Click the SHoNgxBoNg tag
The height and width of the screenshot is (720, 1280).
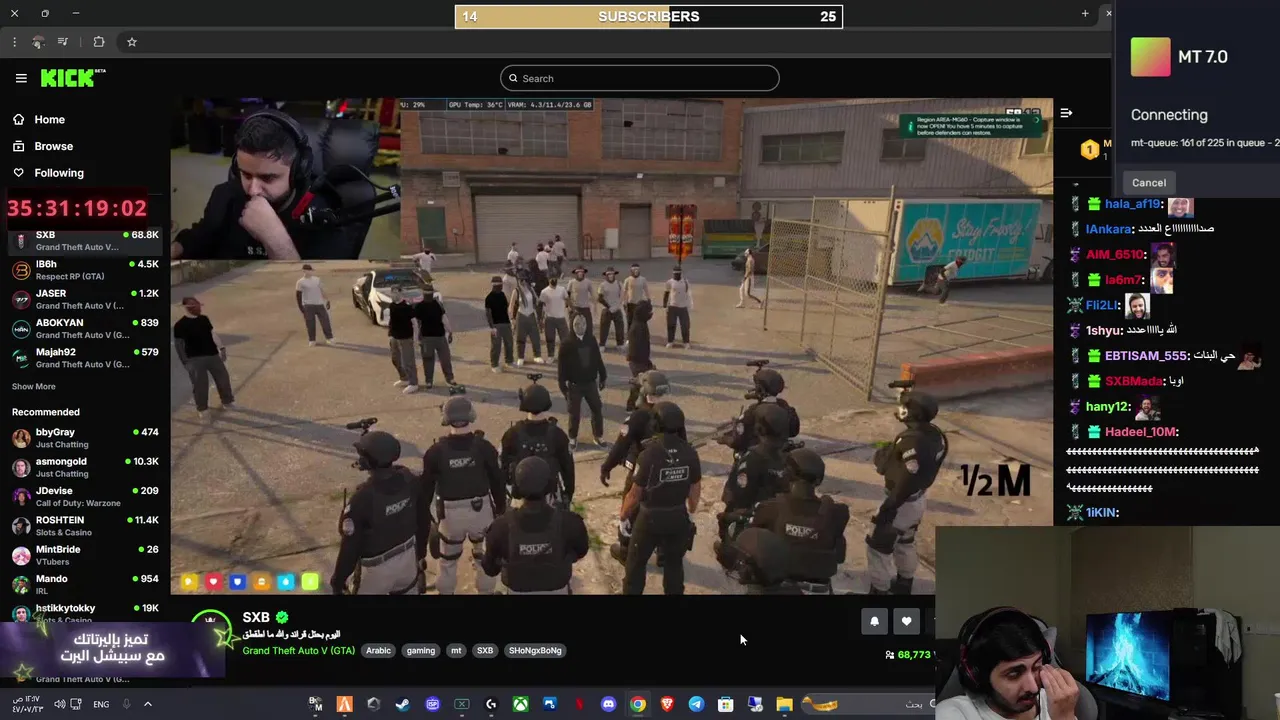click(535, 650)
